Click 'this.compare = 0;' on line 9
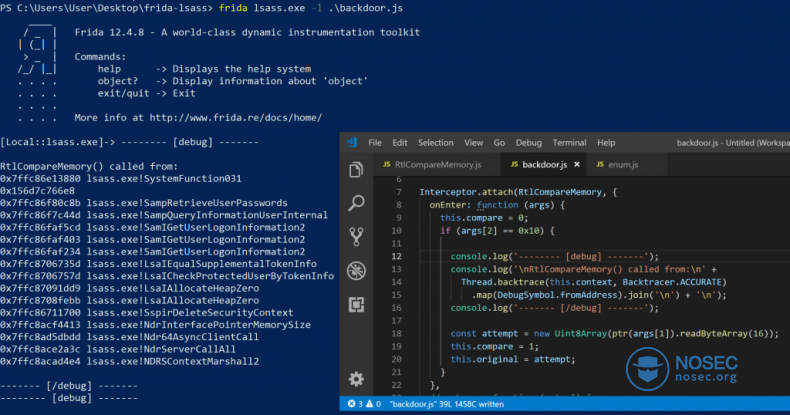This screenshot has width=790, height=415. (x=484, y=218)
